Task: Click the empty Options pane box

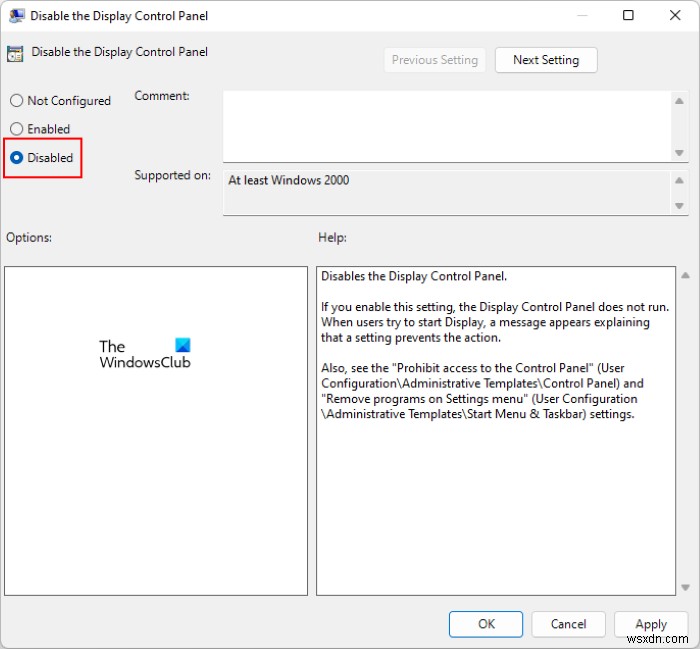Action: (x=156, y=431)
